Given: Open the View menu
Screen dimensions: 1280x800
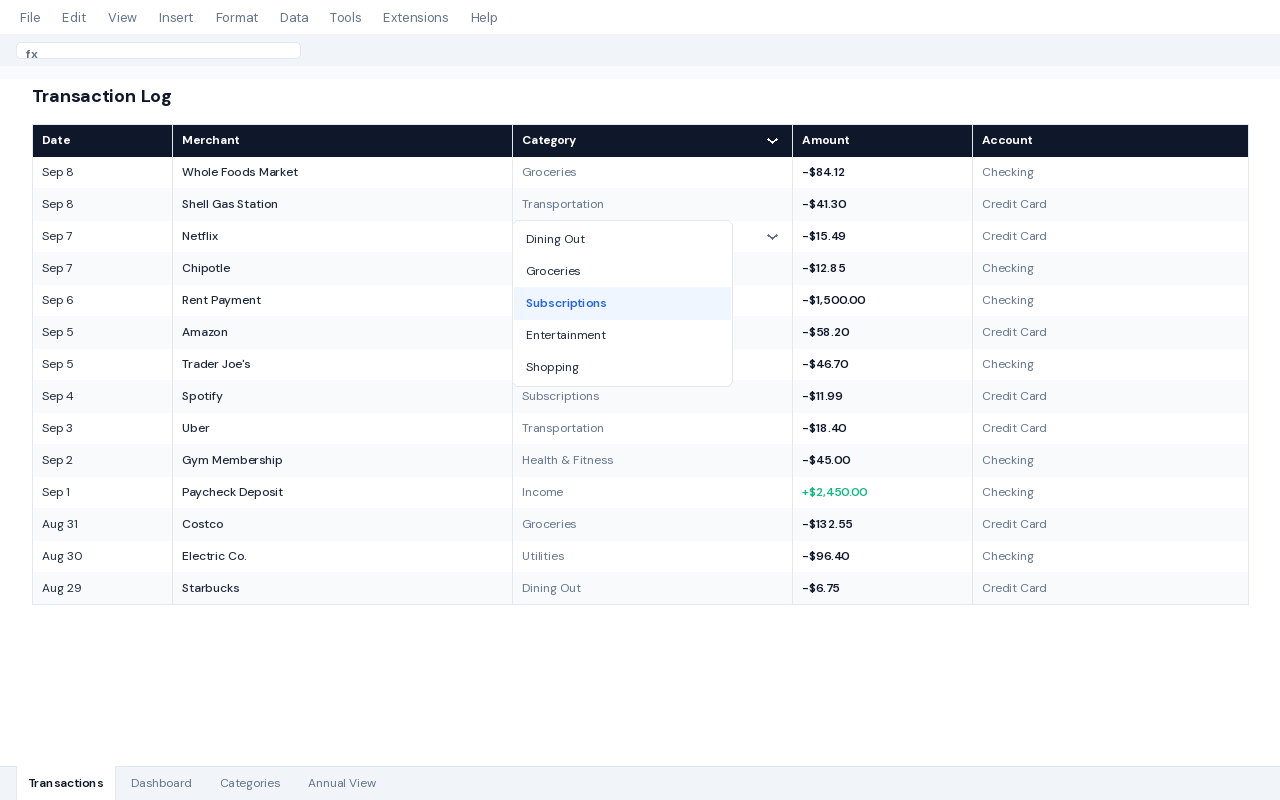Looking at the screenshot, I should [122, 17].
